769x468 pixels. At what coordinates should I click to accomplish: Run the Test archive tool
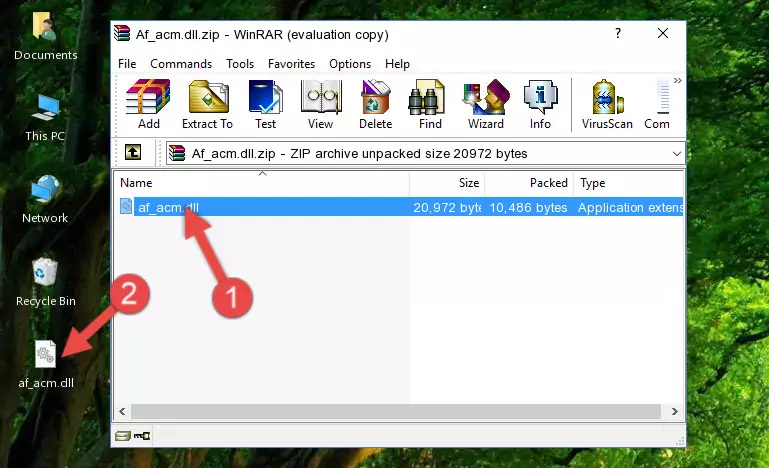click(265, 104)
